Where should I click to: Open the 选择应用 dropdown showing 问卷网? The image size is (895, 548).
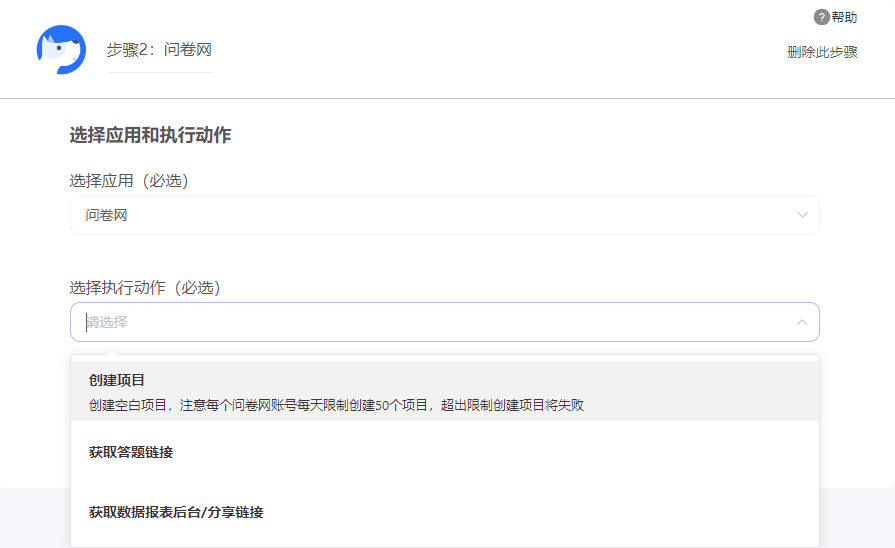tap(445, 215)
